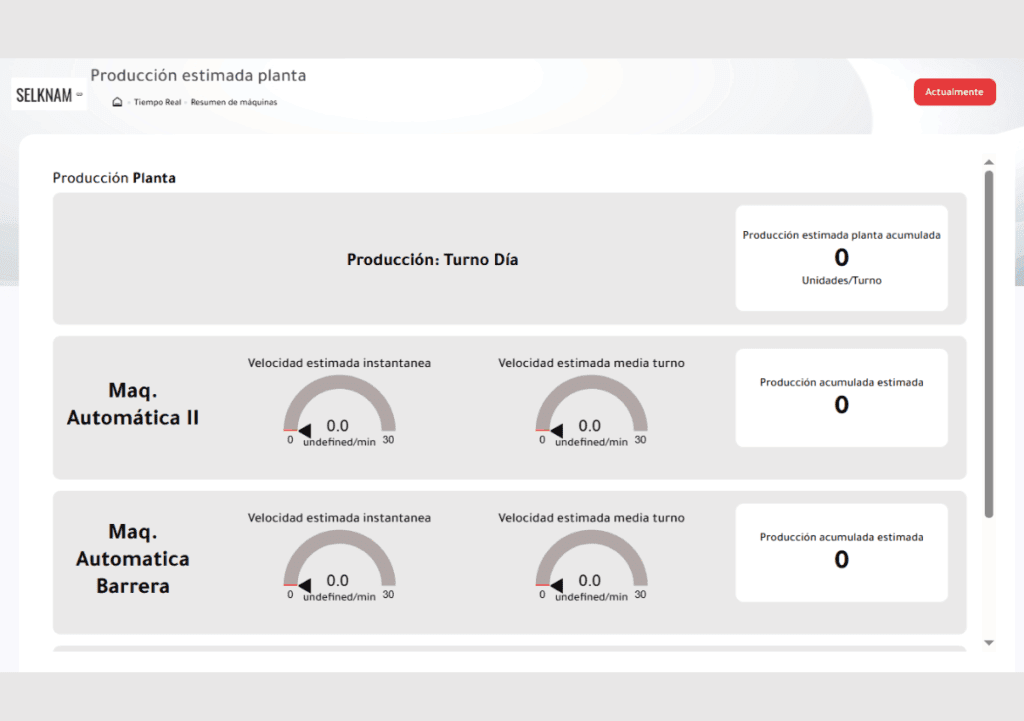Go to Resumen de máquinas breadcrumb
Image resolution: width=1024 pixels, height=721 pixels.
[x=234, y=102]
